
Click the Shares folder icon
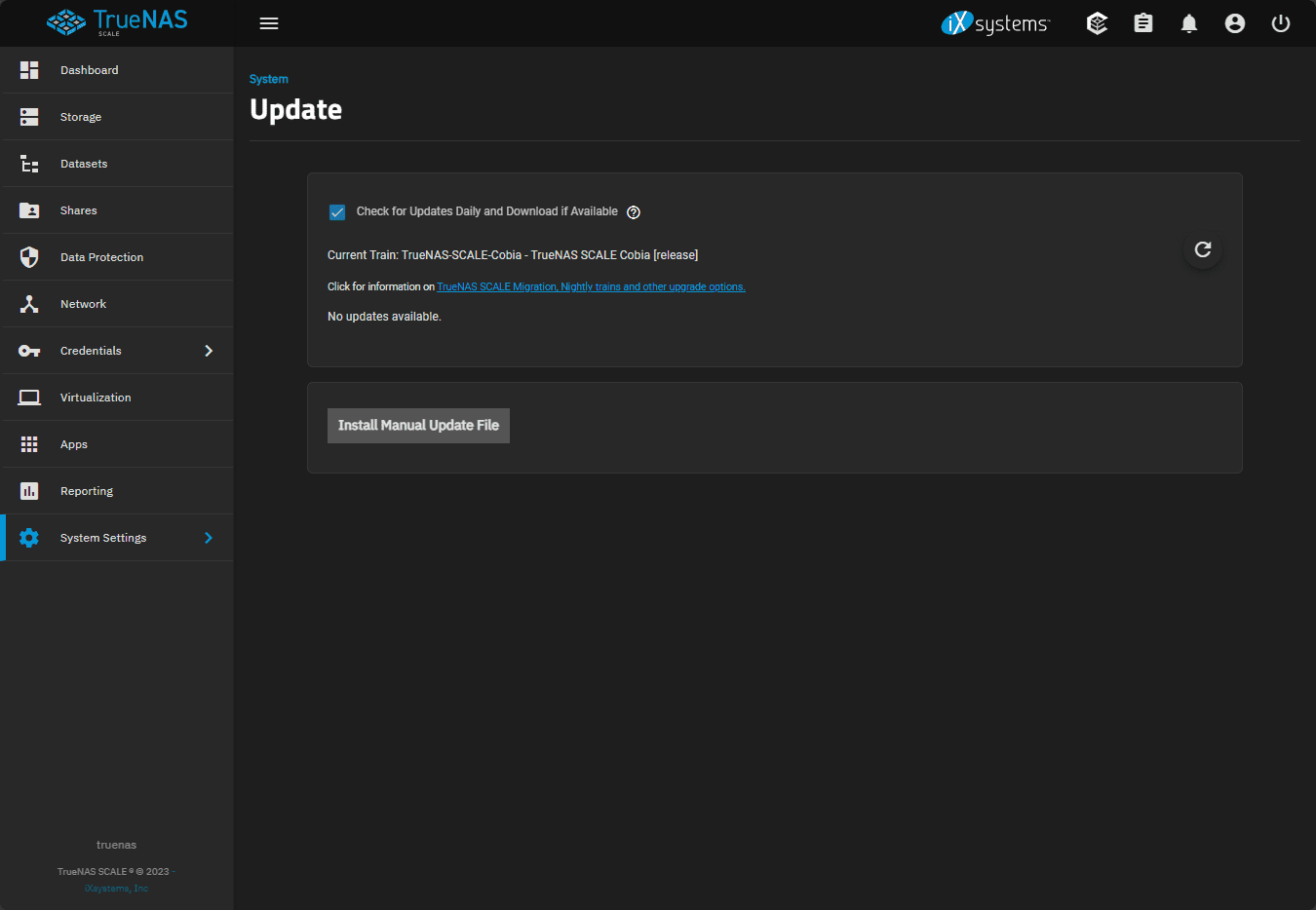click(29, 210)
